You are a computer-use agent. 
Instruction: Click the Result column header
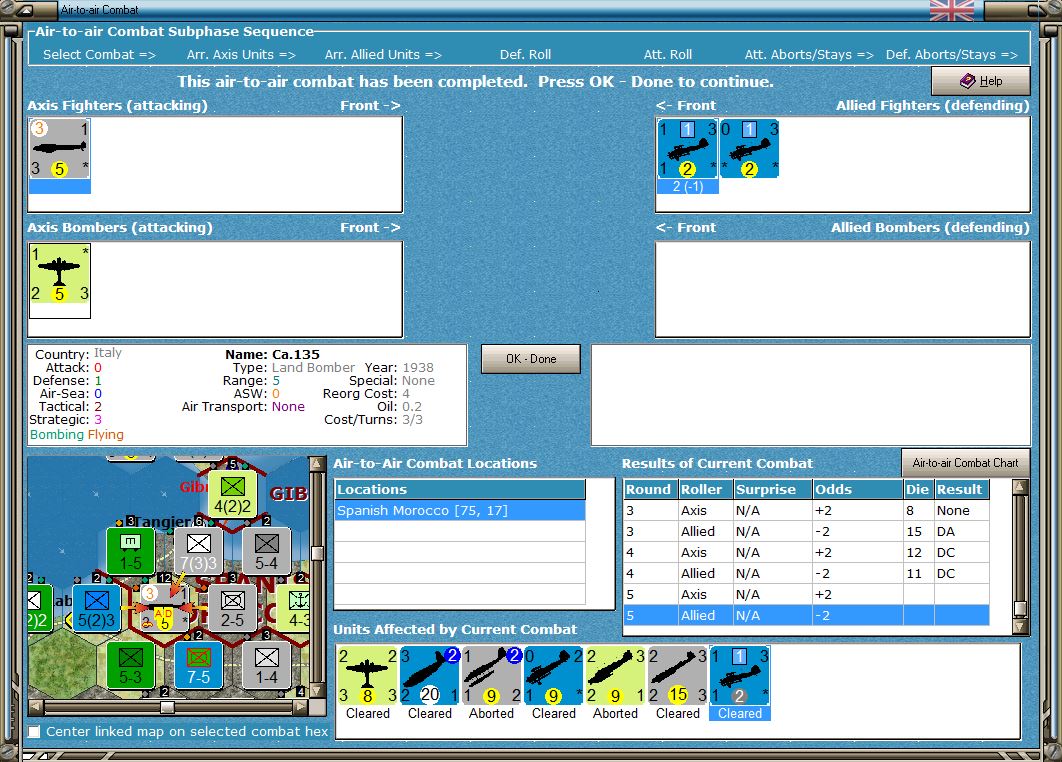pyautogui.click(x=962, y=490)
